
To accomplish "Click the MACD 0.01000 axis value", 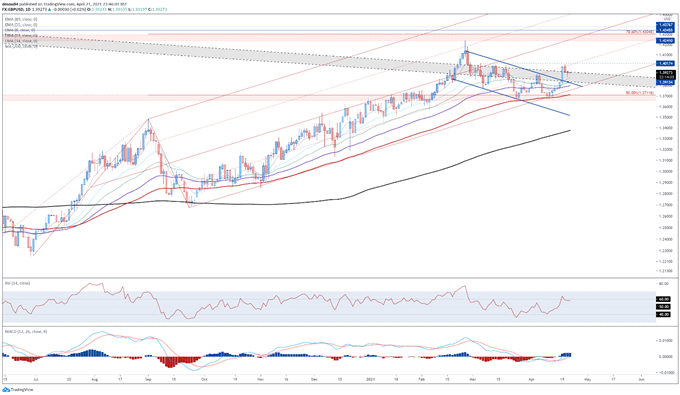I will pyautogui.click(x=666, y=341).
